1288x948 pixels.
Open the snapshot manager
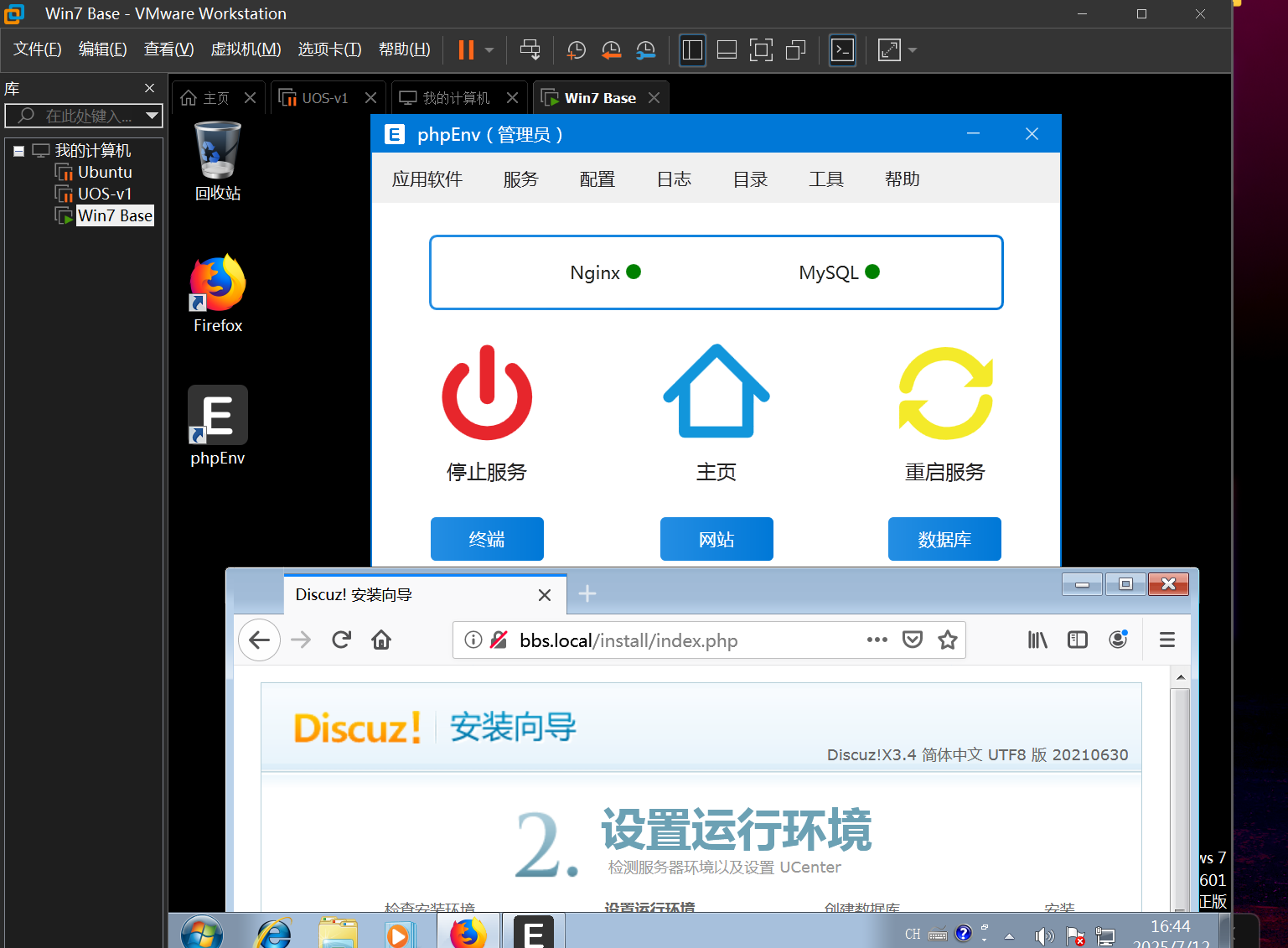(x=645, y=50)
